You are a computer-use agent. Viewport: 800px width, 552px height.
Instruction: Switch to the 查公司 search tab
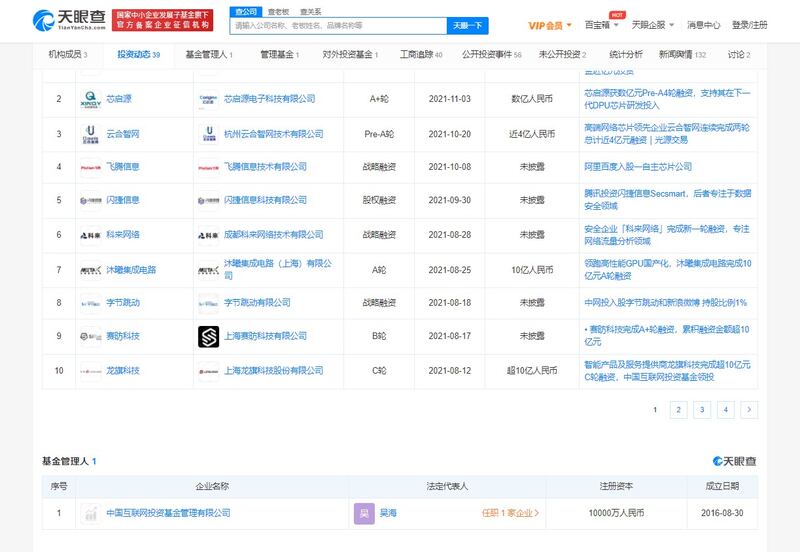click(246, 11)
